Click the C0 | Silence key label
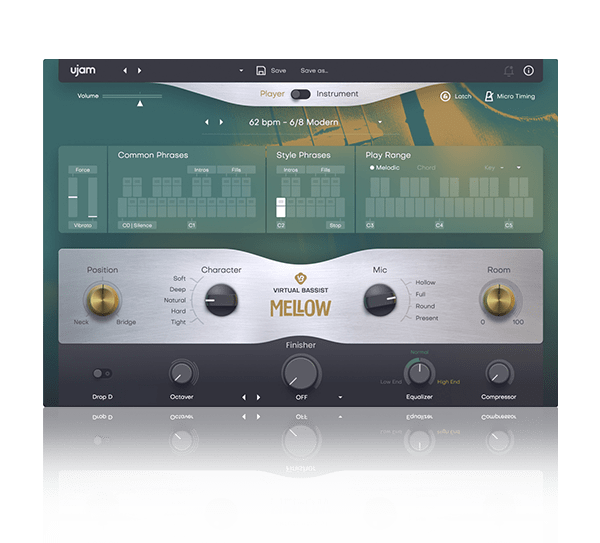This screenshot has height=543, width=600. (137, 225)
